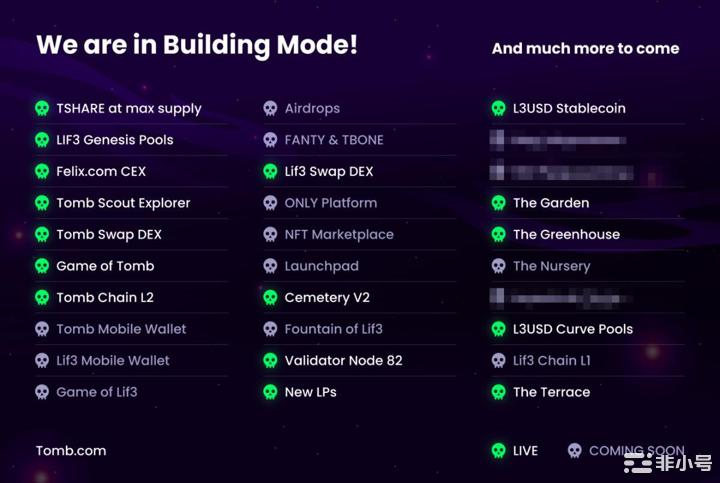Viewport: 720px width, 483px height.
Task: Click the skull icon beside NFT Marketplace
Action: 270,235
